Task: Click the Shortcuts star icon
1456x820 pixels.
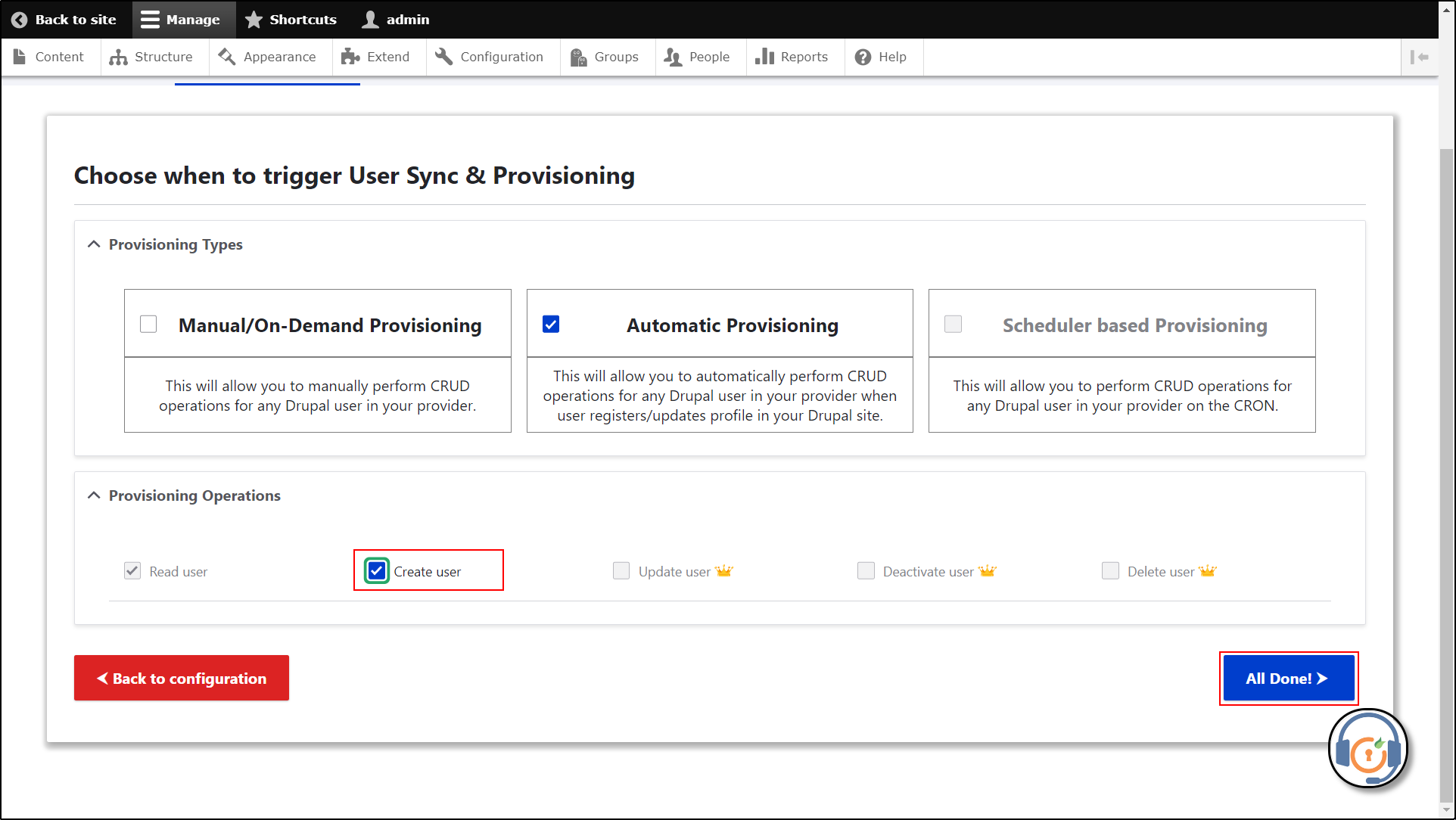Action: pos(253,19)
